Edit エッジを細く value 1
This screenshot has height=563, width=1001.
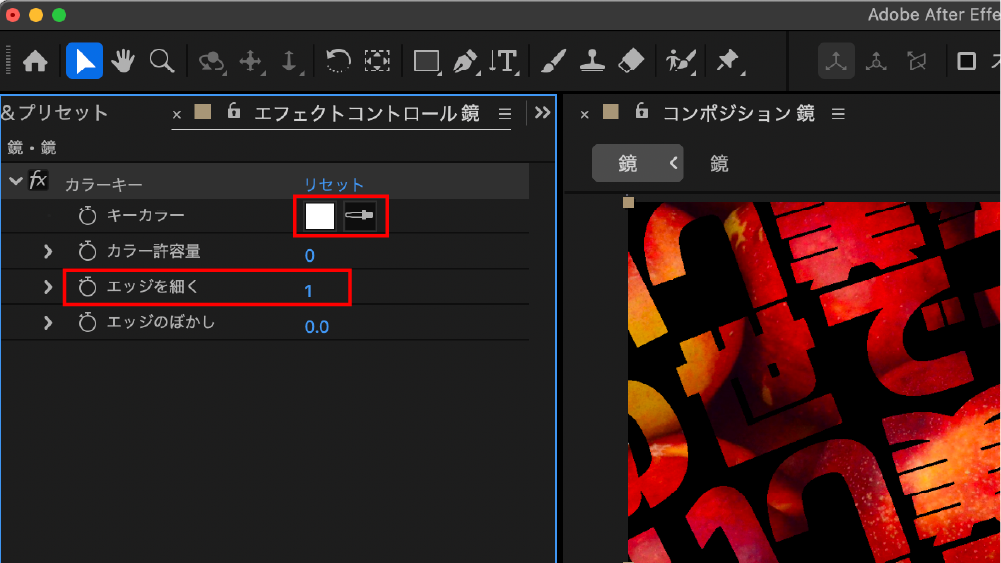coord(308,291)
